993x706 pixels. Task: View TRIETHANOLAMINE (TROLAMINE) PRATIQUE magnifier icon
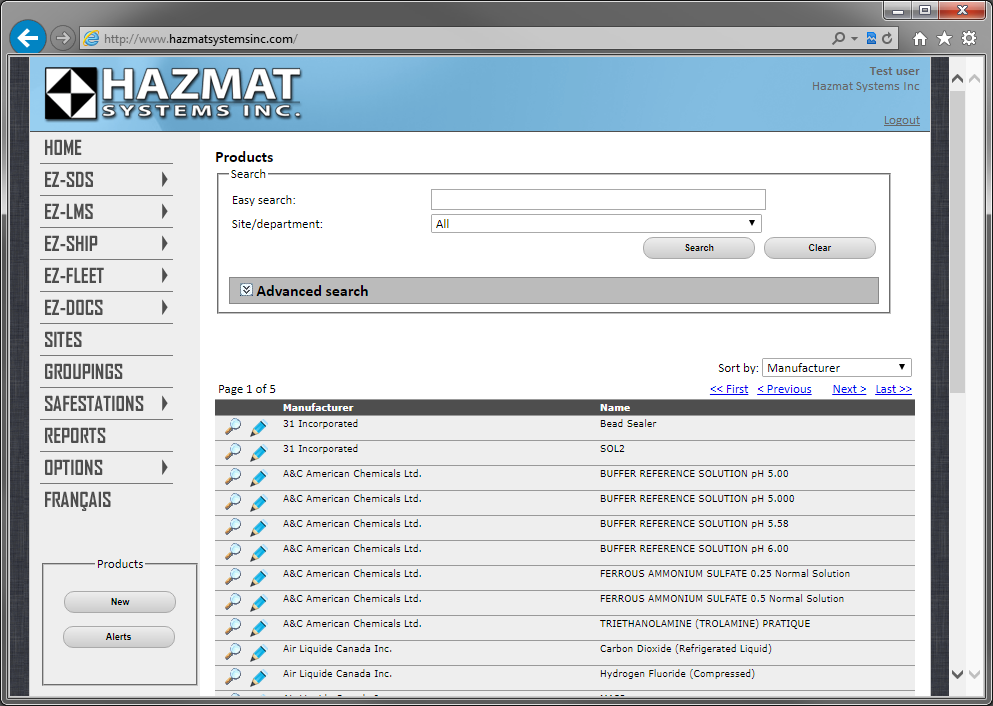pyautogui.click(x=232, y=627)
